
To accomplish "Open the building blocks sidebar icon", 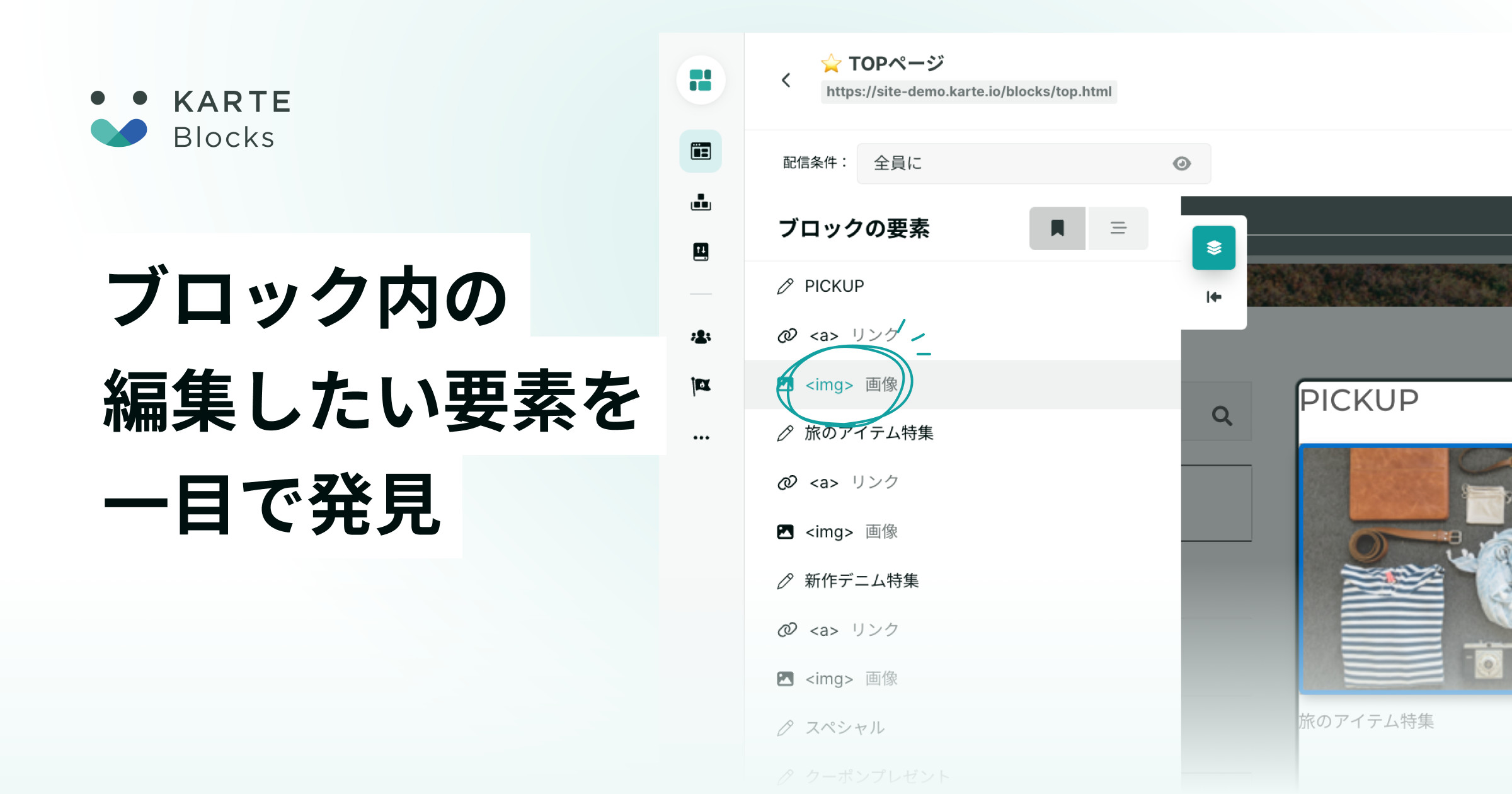I will [701, 202].
